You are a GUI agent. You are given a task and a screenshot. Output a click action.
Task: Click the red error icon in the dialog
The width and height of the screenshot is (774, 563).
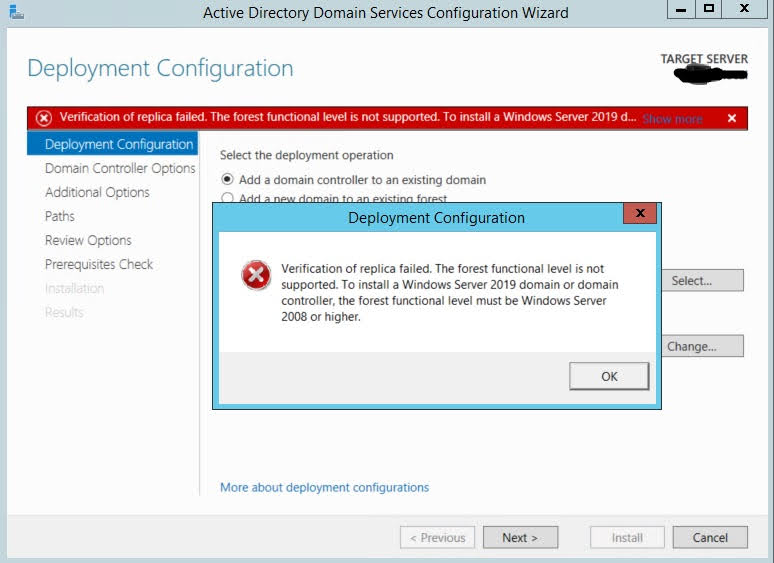(x=256, y=275)
